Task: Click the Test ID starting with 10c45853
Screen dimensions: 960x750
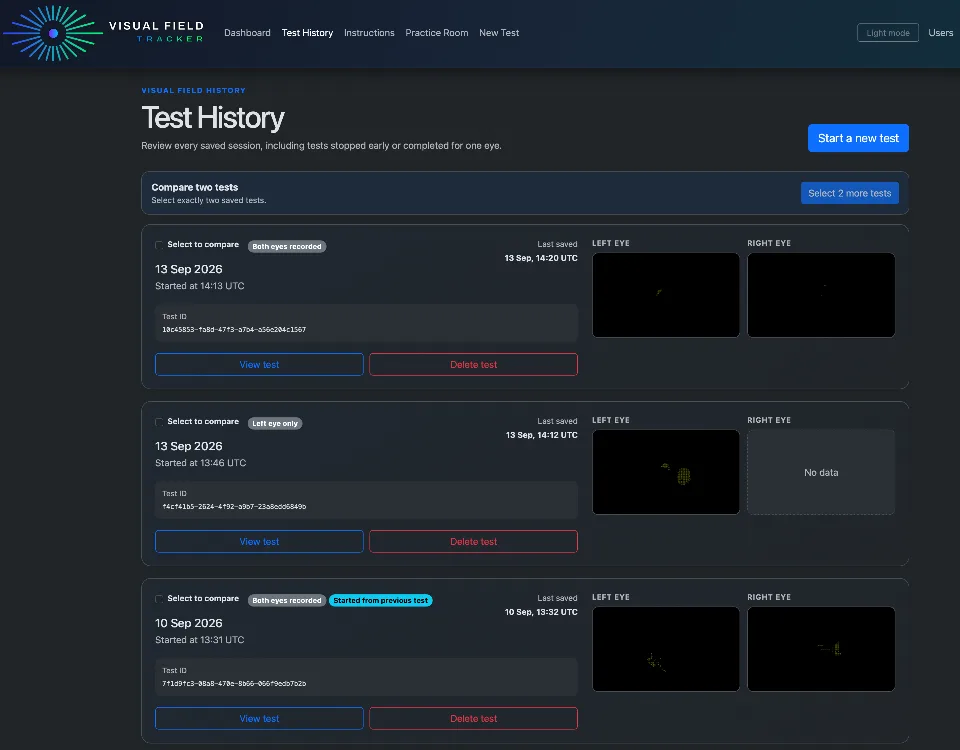Action: 234,329
